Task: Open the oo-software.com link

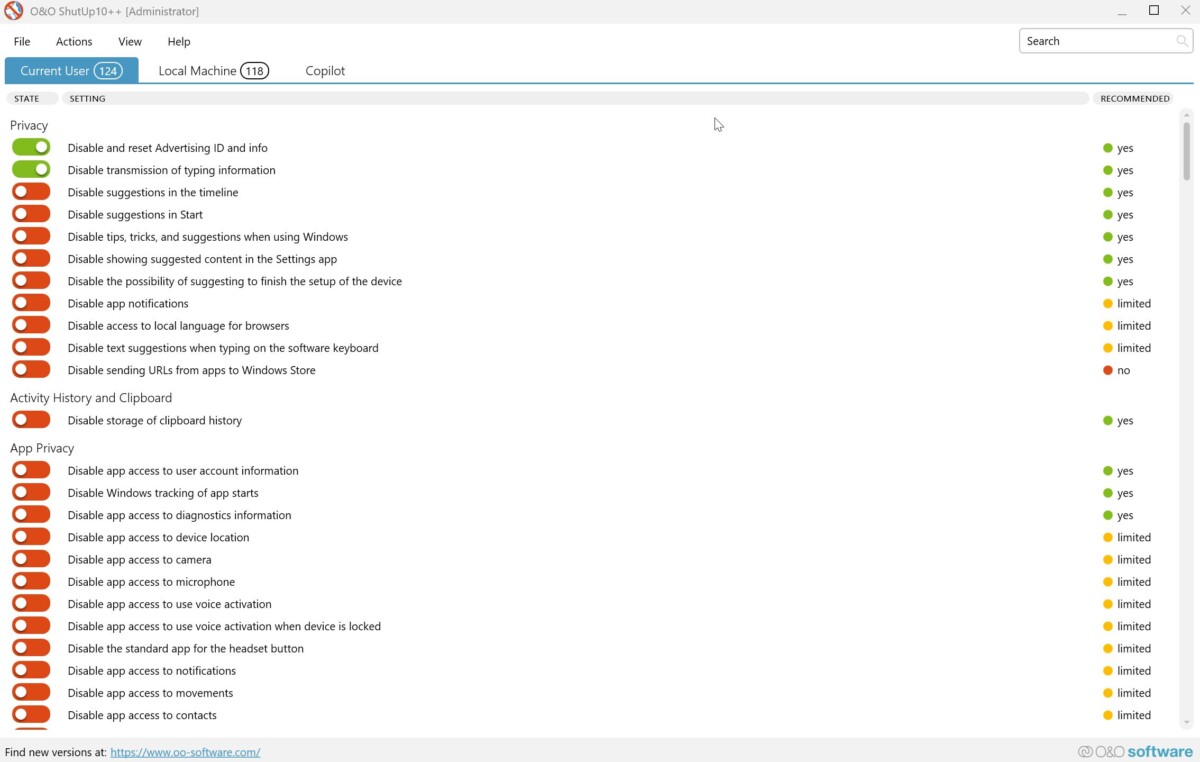Action: point(185,752)
